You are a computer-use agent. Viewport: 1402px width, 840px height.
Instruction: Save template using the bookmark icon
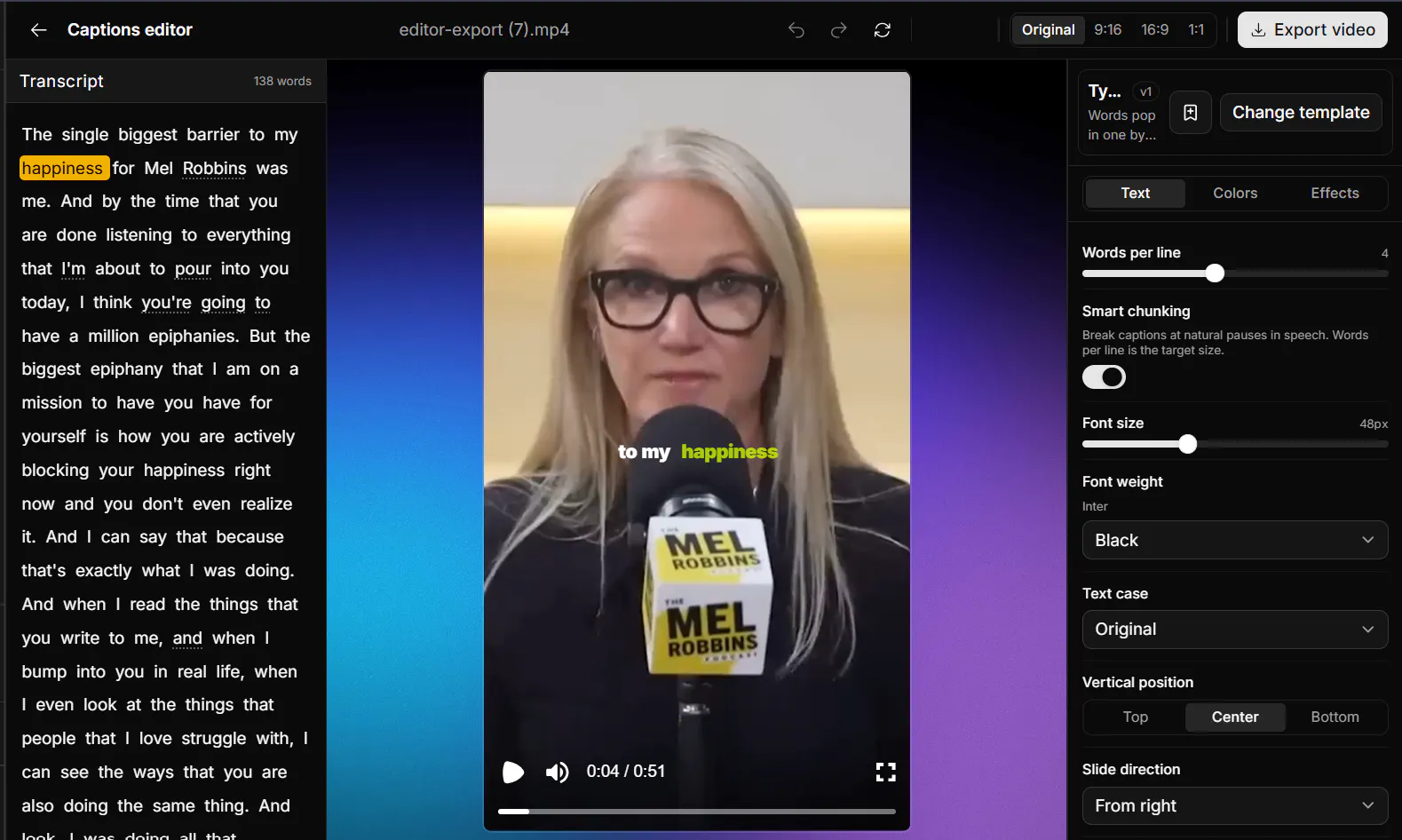[x=1191, y=113]
